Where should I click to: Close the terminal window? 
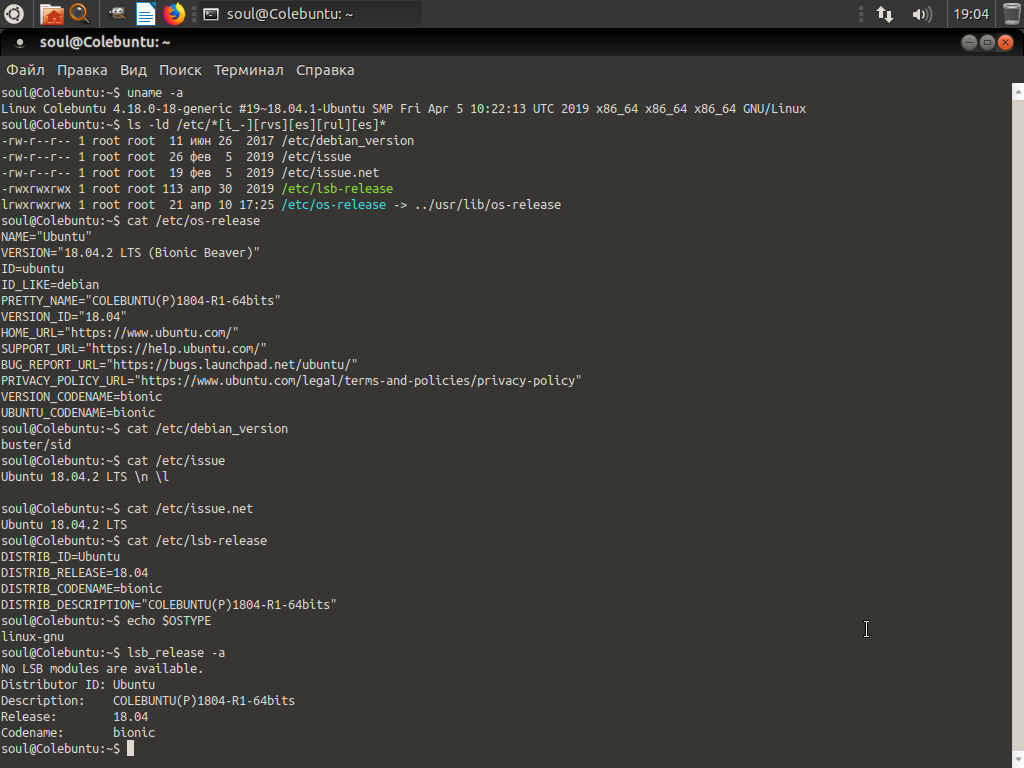1006,42
